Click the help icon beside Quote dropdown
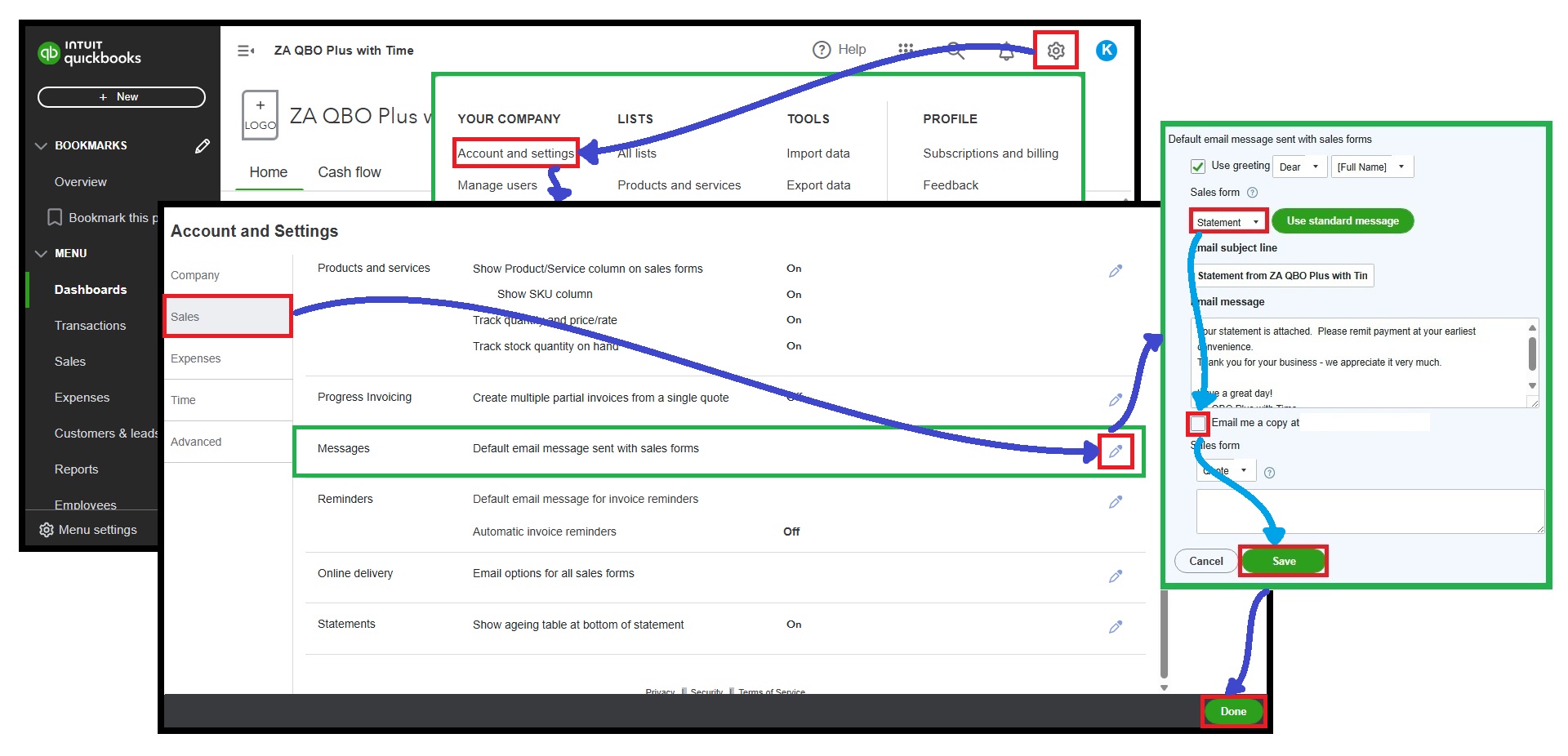Viewport: 1568px width, 756px height. (x=1269, y=473)
